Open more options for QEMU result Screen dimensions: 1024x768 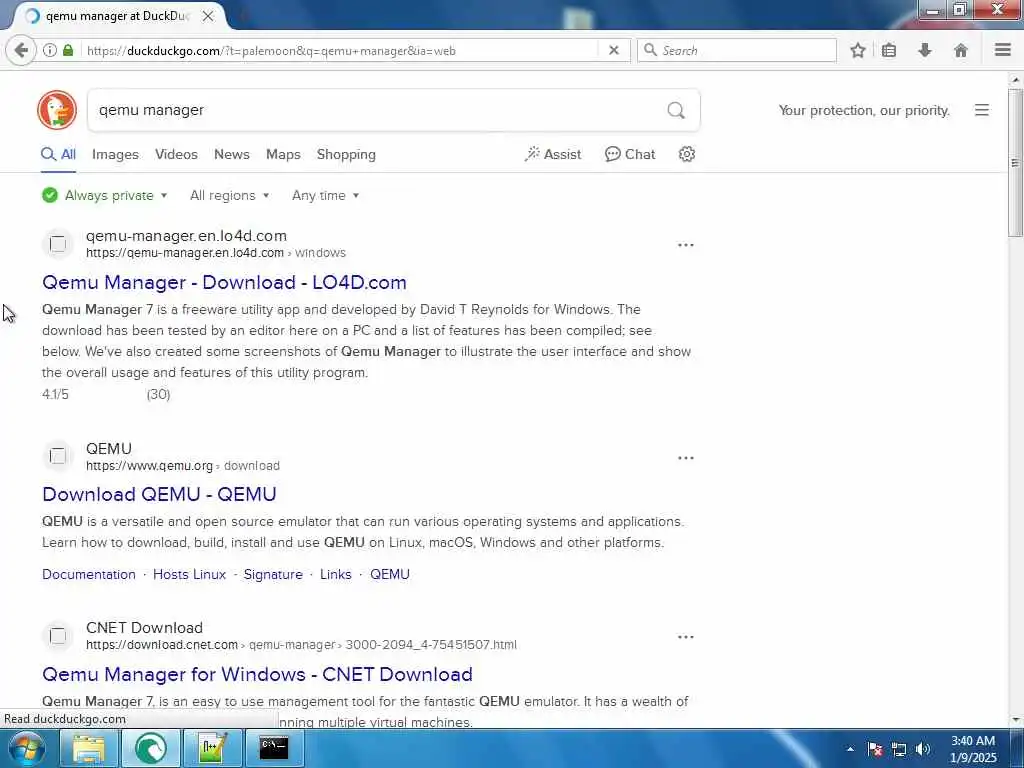pyautogui.click(x=686, y=458)
